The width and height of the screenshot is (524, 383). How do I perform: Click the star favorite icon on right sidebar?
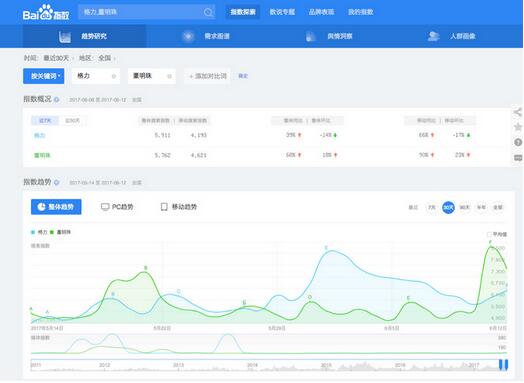(x=518, y=127)
